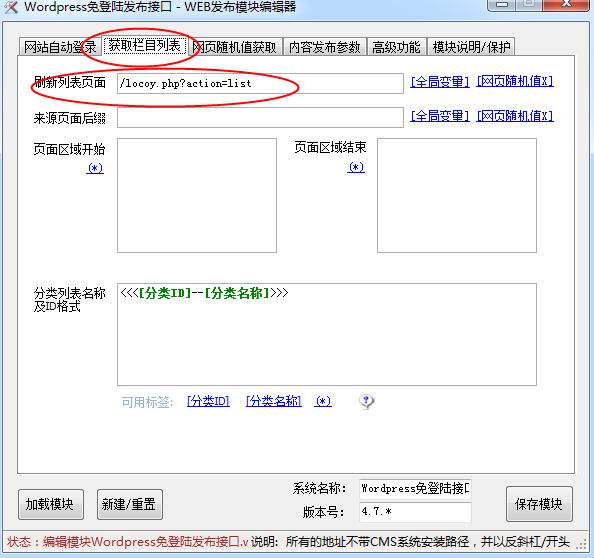Click the 保存模块 button
The height and width of the screenshot is (558, 594).
pos(539,504)
